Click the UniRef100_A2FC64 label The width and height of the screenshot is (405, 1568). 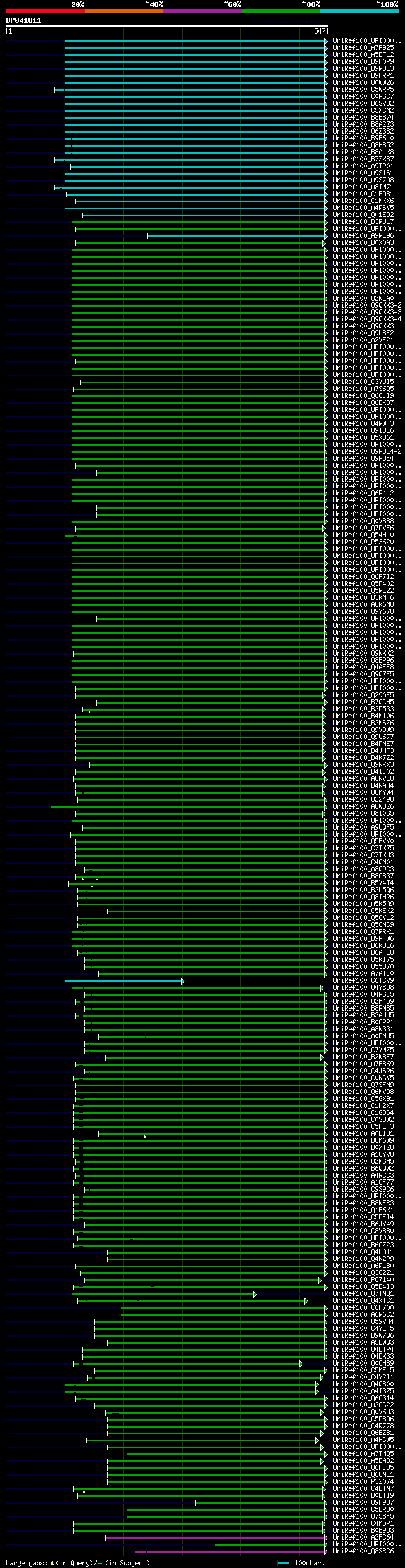click(x=363, y=1537)
